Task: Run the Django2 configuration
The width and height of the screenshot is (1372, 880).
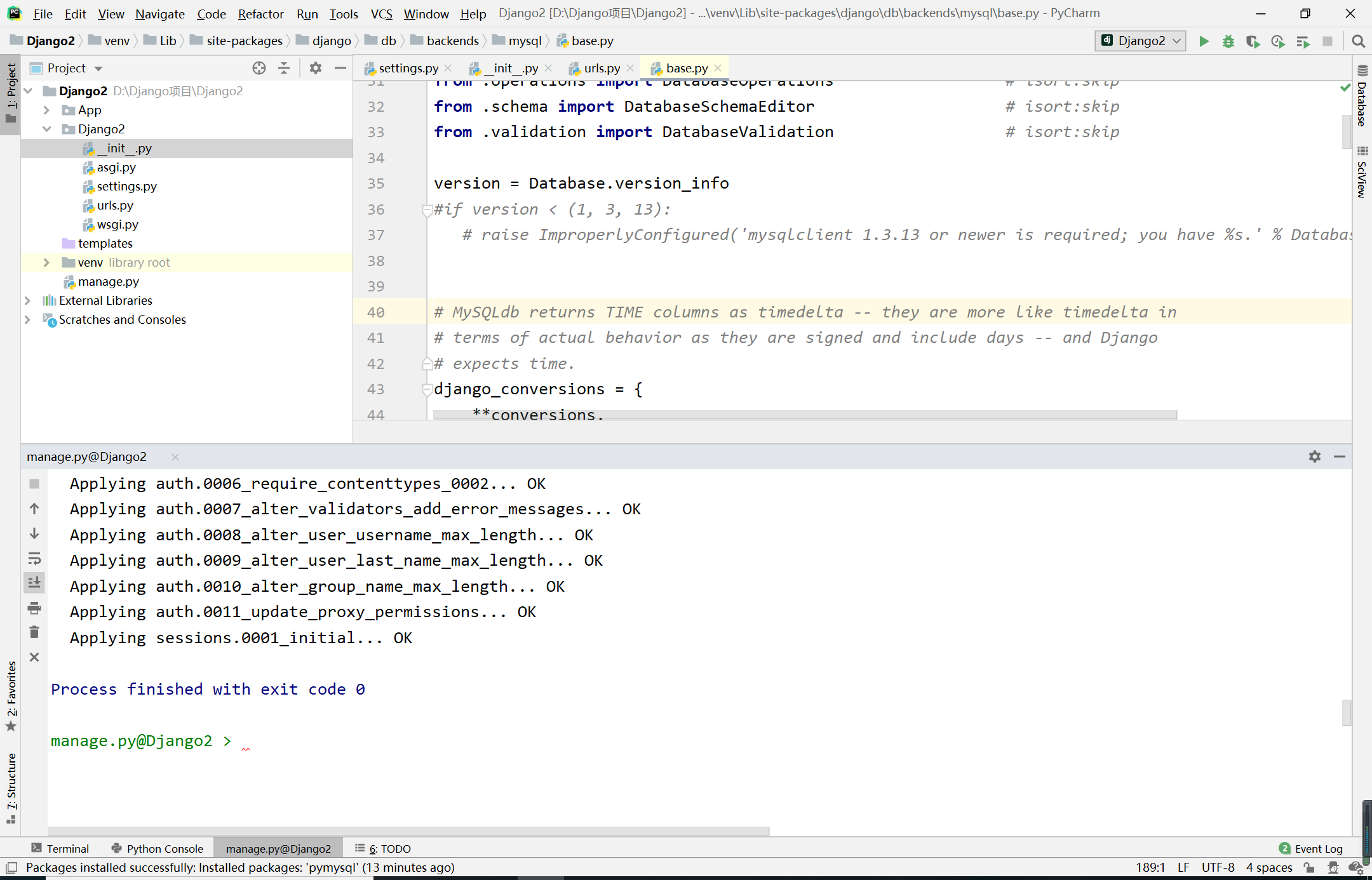Action: click(x=1204, y=41)
